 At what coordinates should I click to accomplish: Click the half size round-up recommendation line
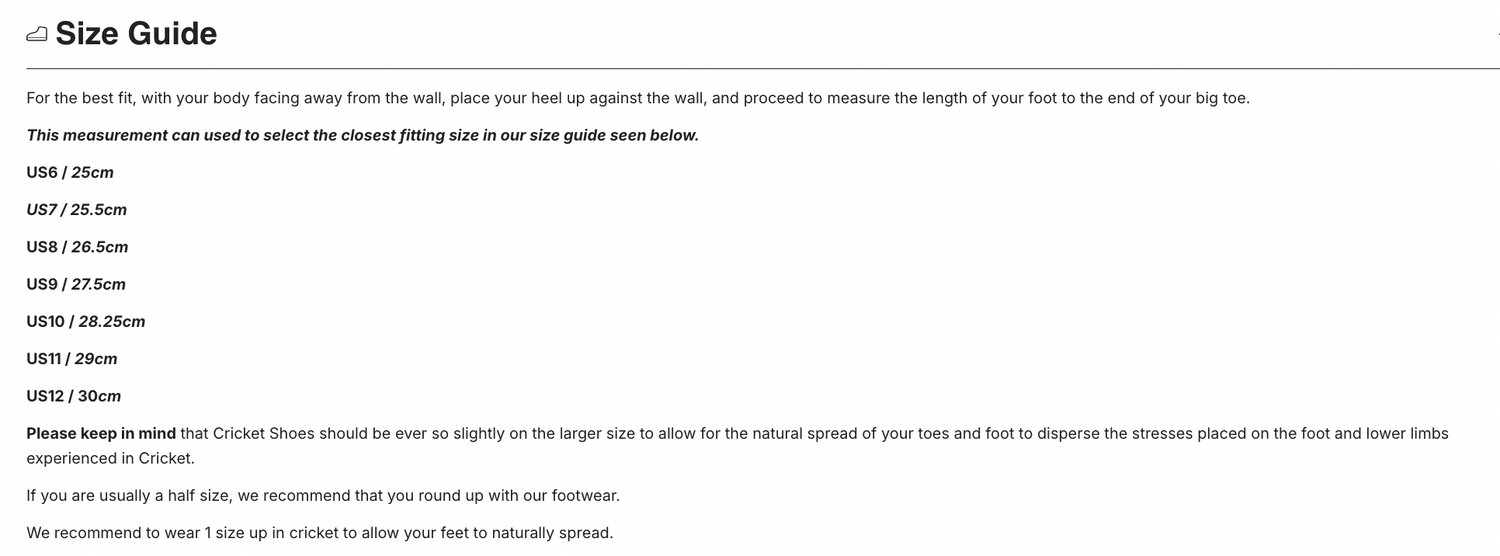[x=323, y=495]
